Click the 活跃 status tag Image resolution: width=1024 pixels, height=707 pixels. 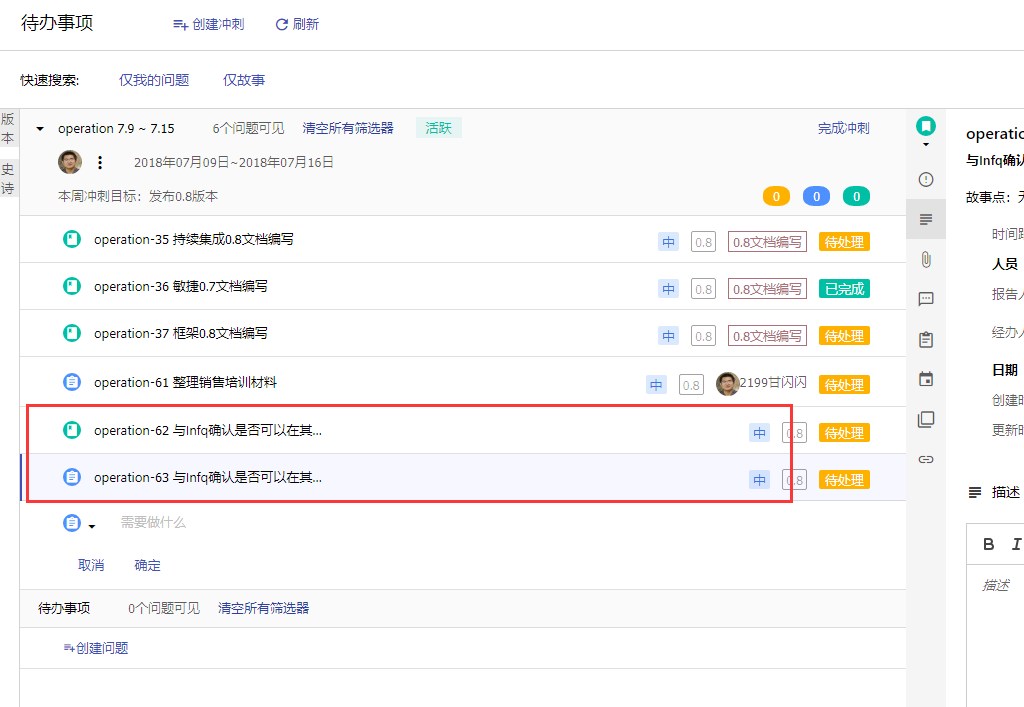[x=438, y=128]
